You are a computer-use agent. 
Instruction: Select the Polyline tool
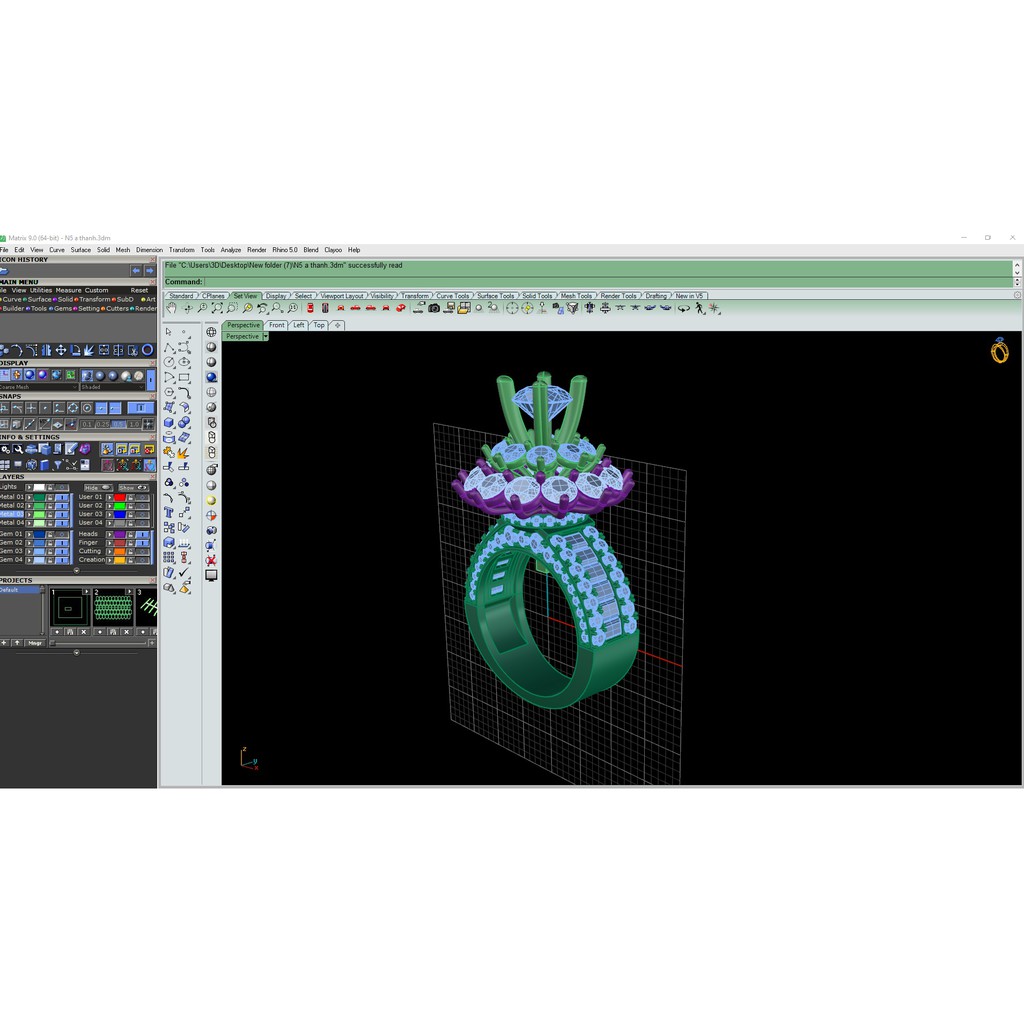tap(169, 347)
